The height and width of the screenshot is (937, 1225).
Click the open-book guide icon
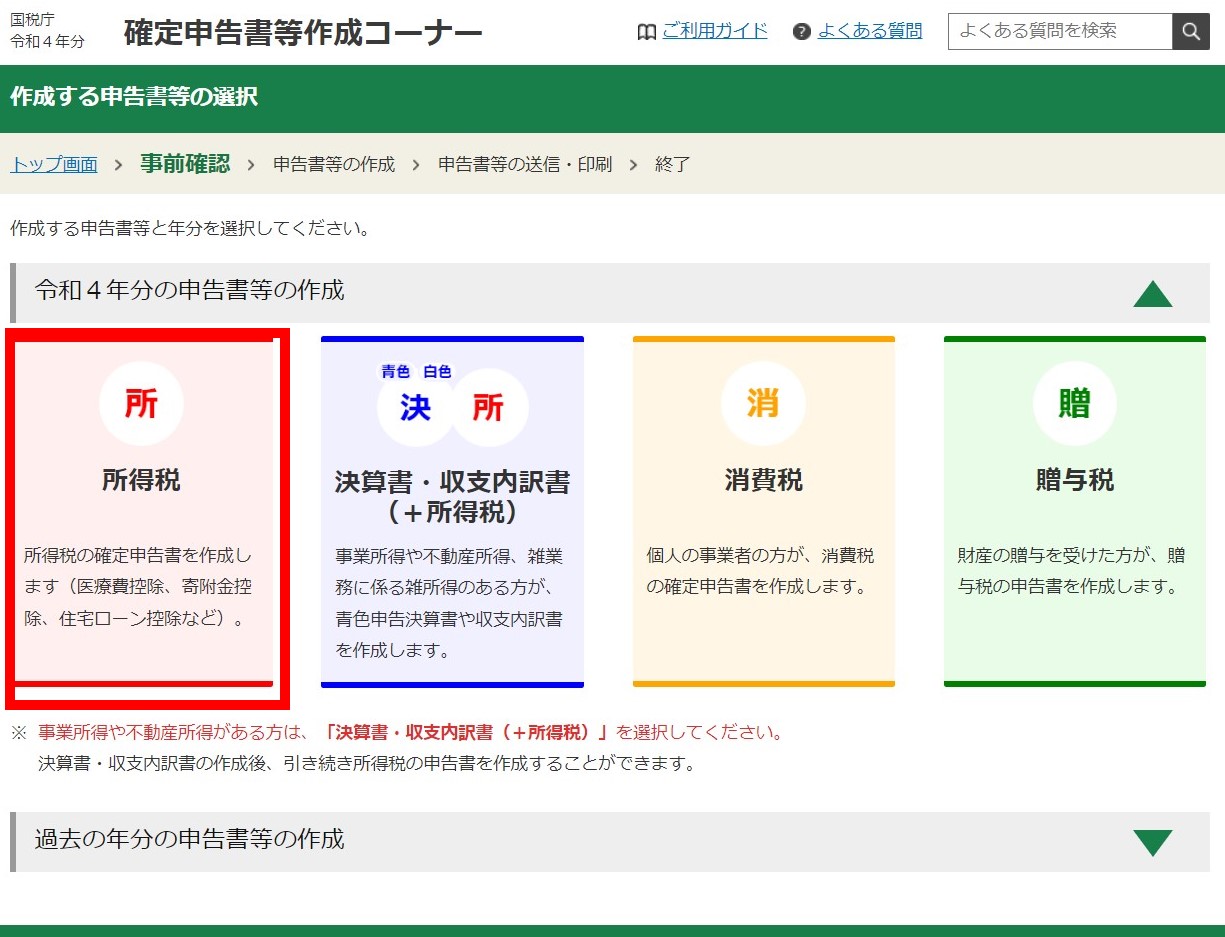click(x=646, y=32)
